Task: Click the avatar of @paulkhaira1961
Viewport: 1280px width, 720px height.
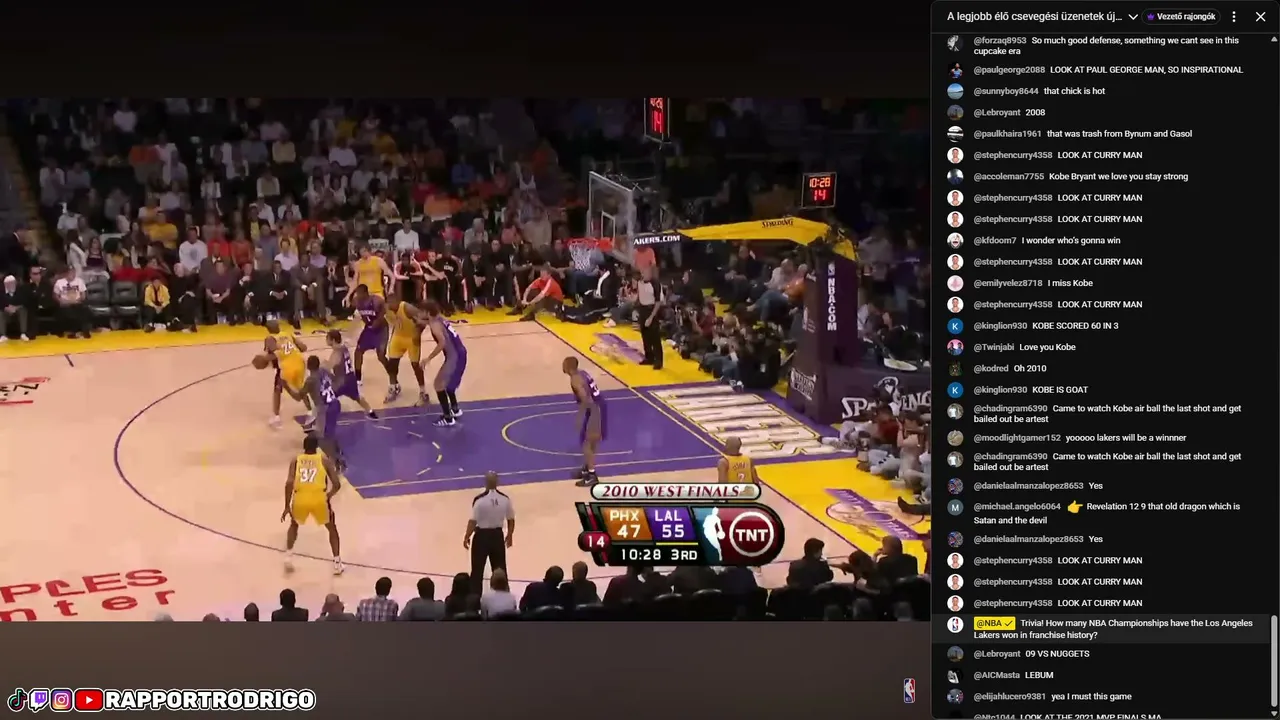Action: [x=955, y=134]
